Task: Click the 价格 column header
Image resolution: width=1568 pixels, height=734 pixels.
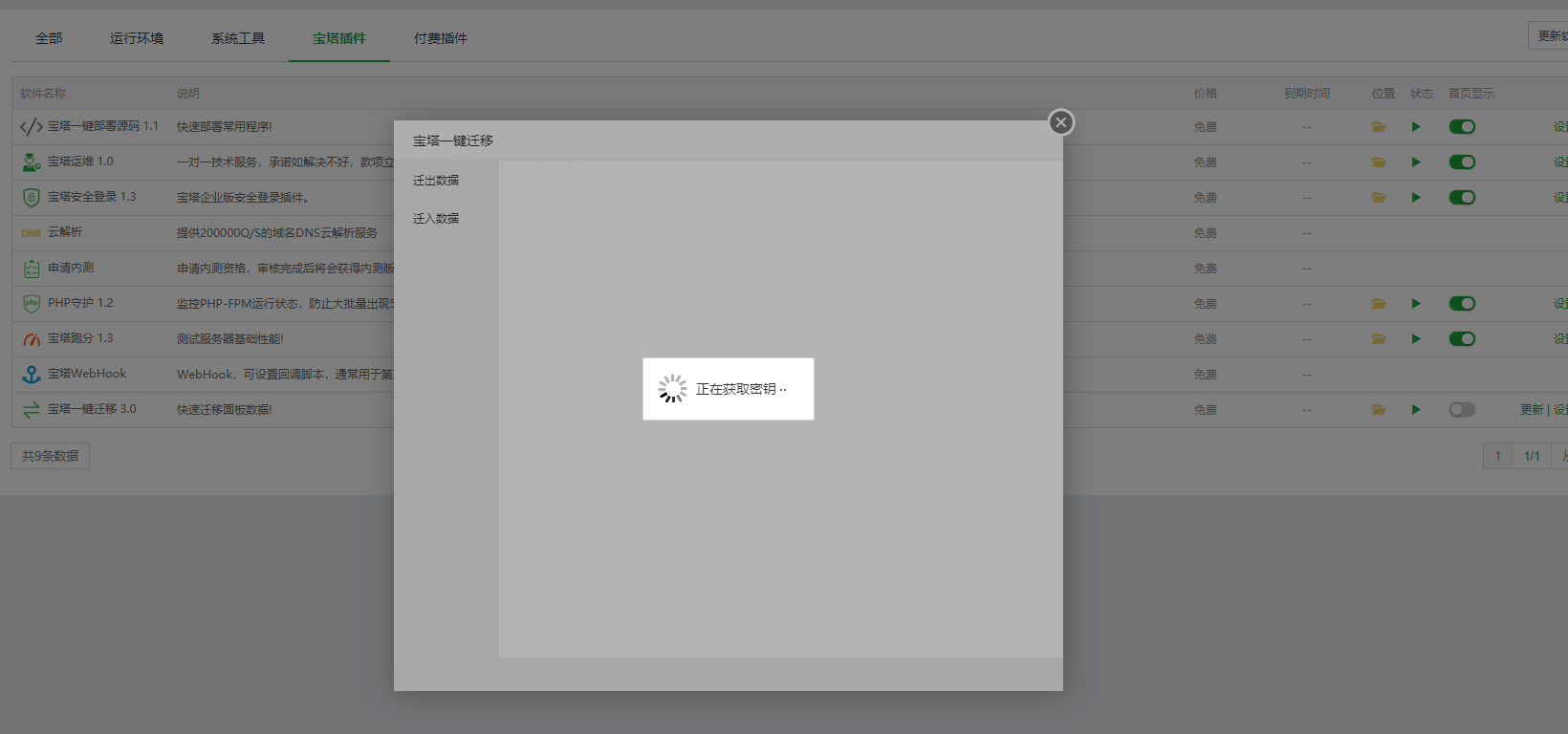Action: (x=1206, y=94)
